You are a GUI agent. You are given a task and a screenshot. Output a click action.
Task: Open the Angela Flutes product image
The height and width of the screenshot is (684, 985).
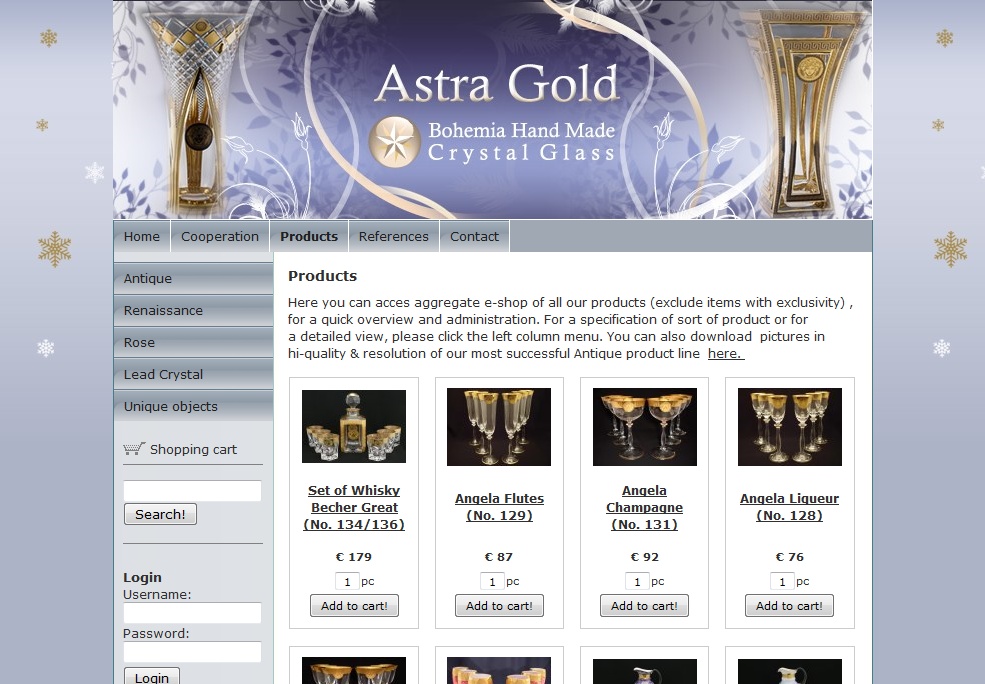[x=499, y=426]
